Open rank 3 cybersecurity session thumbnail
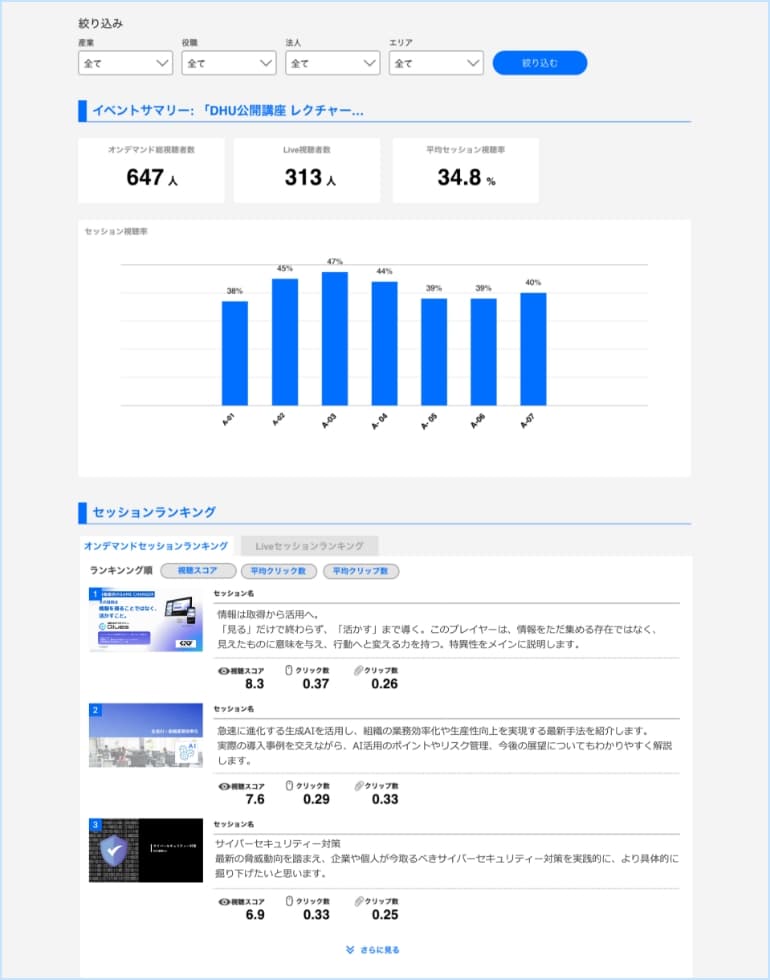770x980 pixels. pos(146,850)
